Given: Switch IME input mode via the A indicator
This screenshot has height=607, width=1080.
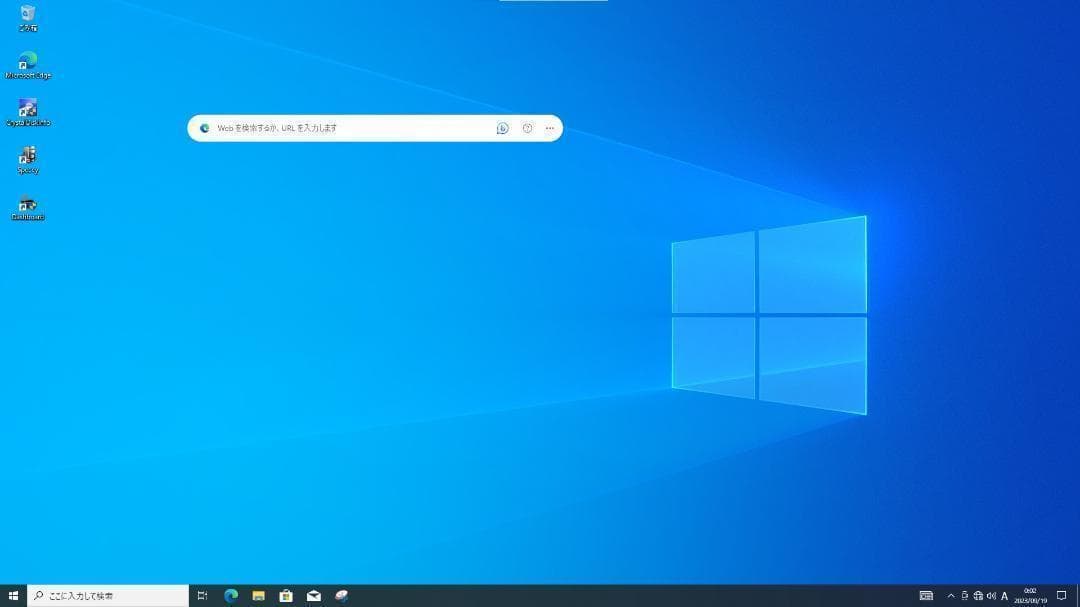Looking at the screenshot, I should [1004, 596].
